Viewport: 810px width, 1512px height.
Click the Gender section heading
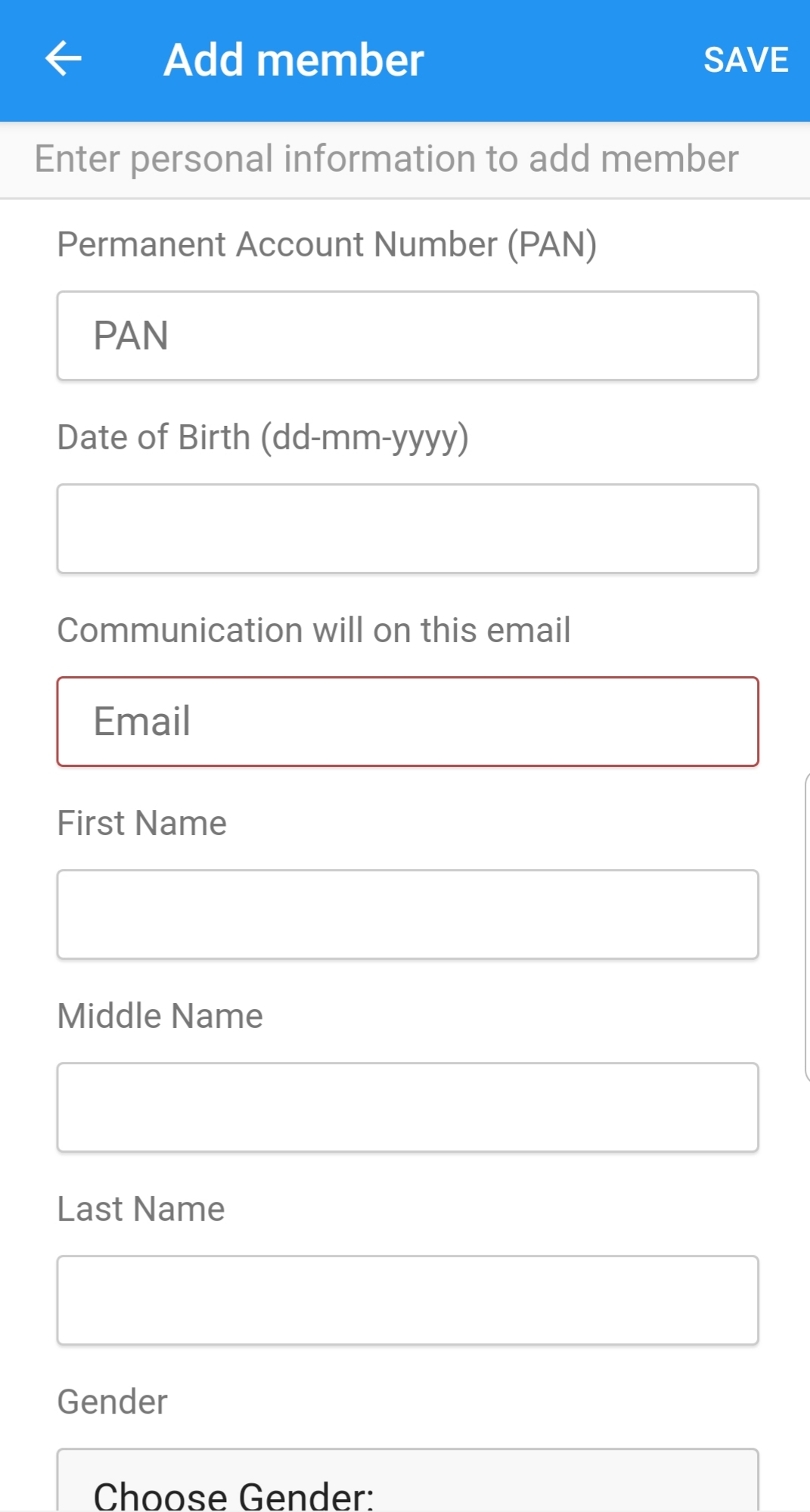pyautogui.click(x=111, y=1401)
